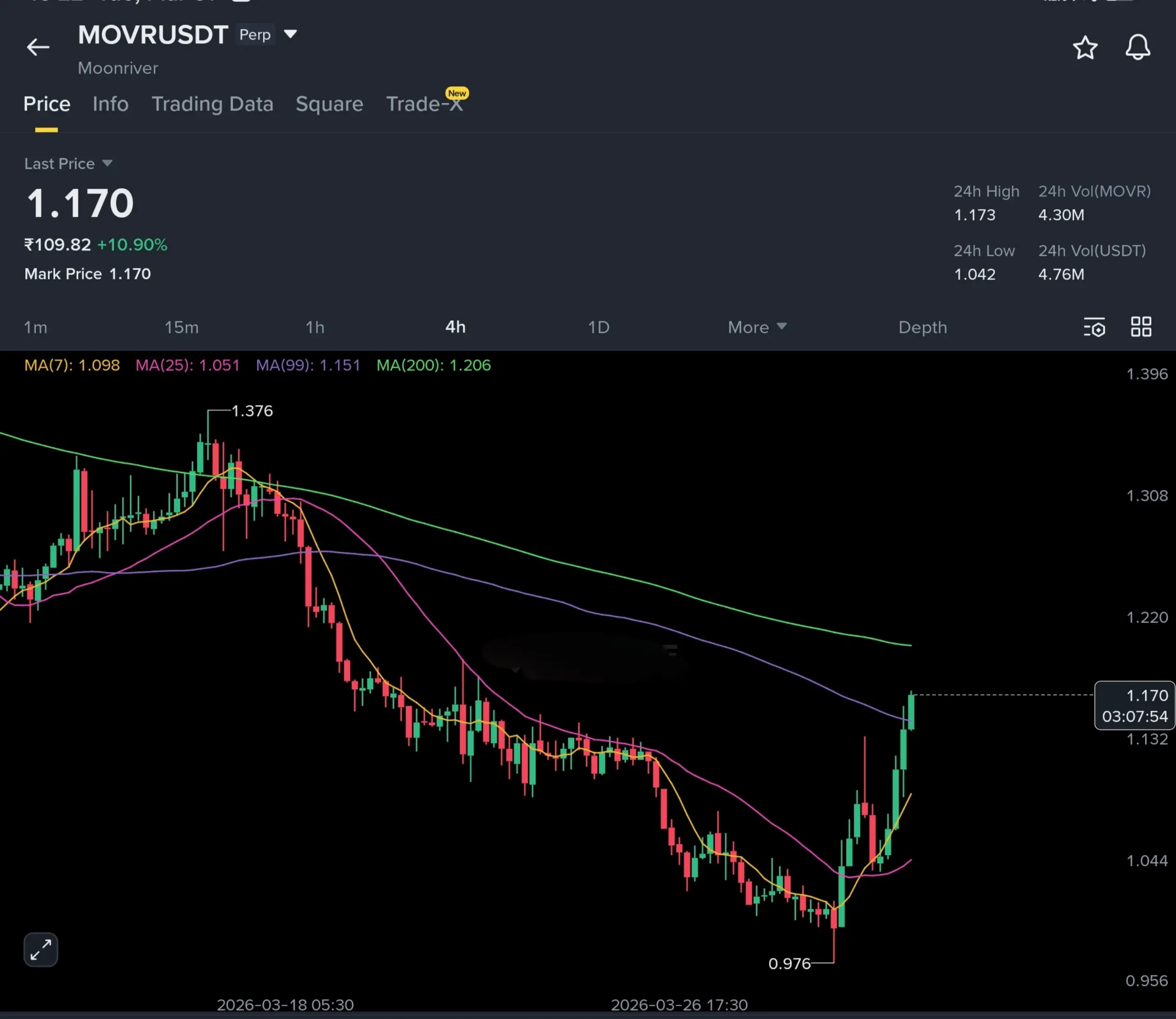Tap the back arrow icon

[38, 47]
